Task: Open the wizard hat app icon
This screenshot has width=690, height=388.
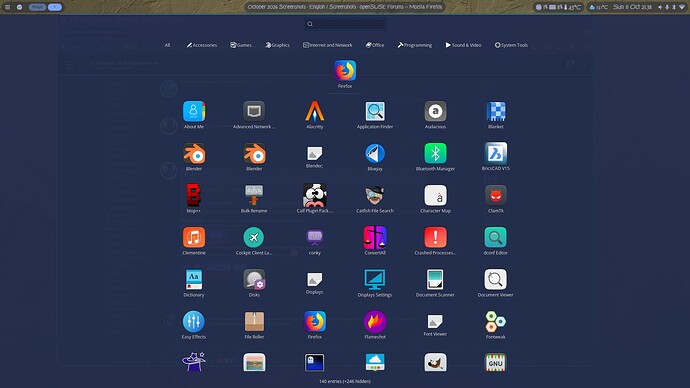Action: tap(194, 362)
